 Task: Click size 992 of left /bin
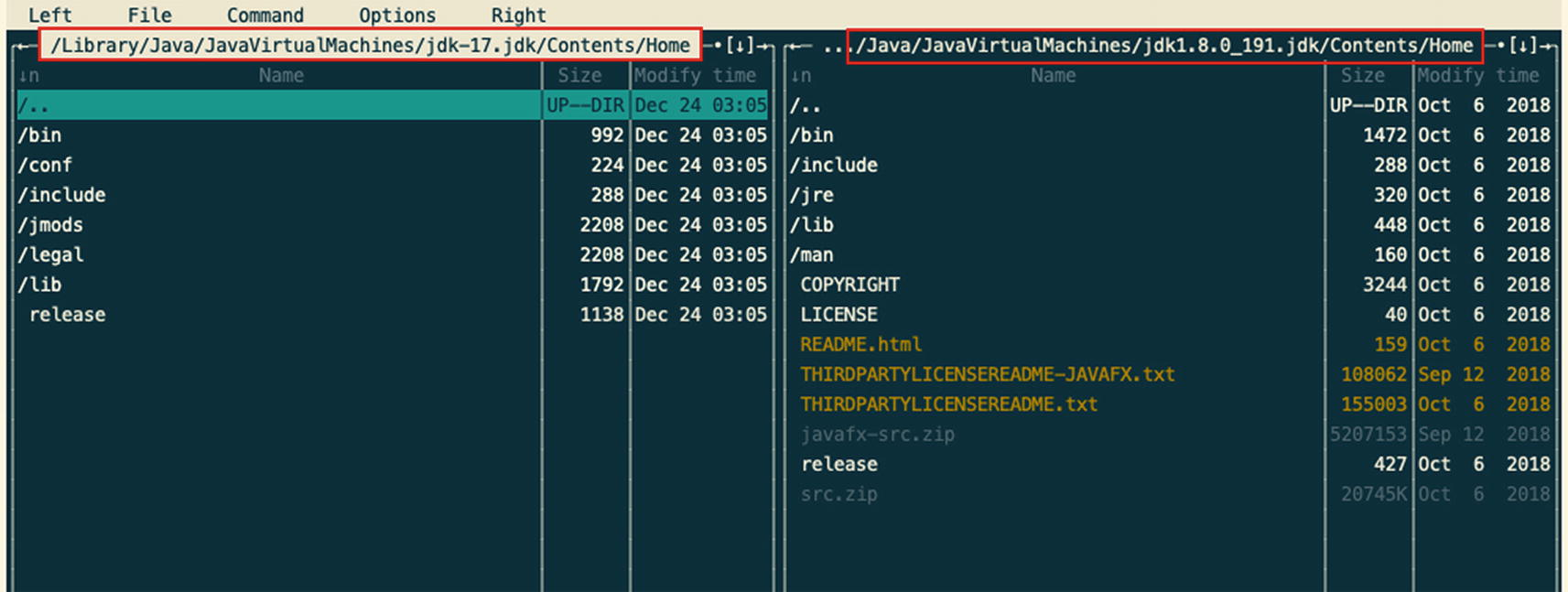coord(607,135)
